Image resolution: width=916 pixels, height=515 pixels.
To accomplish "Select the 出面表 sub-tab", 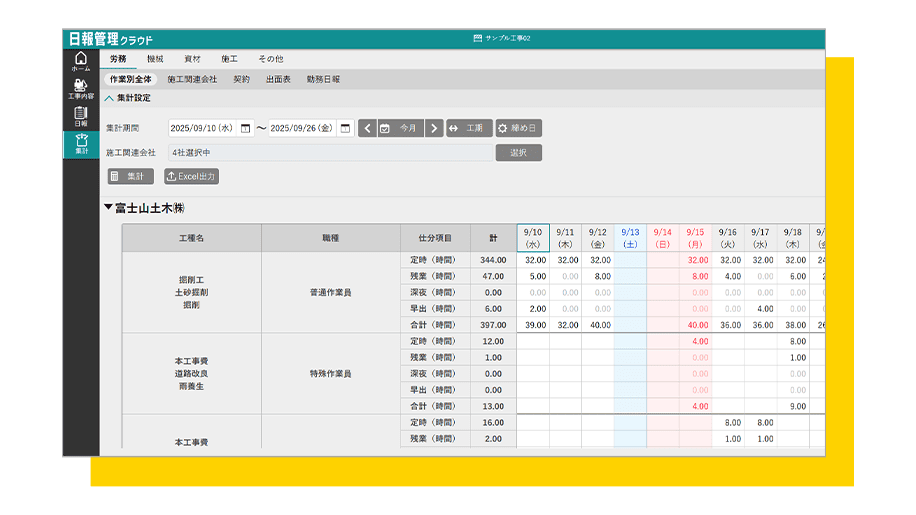I will [x=278, y=79].
